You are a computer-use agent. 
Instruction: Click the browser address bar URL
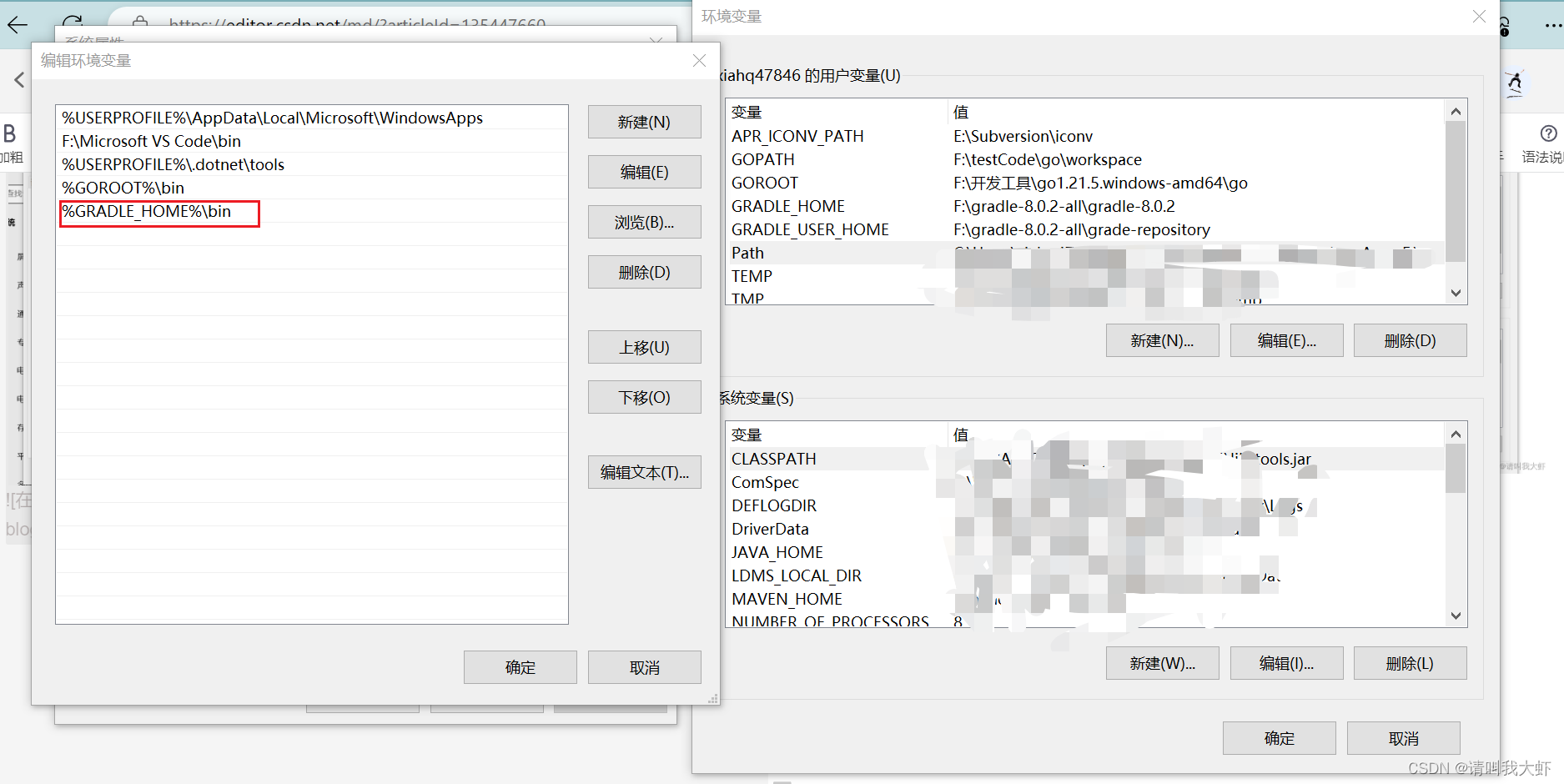(357, 23)
